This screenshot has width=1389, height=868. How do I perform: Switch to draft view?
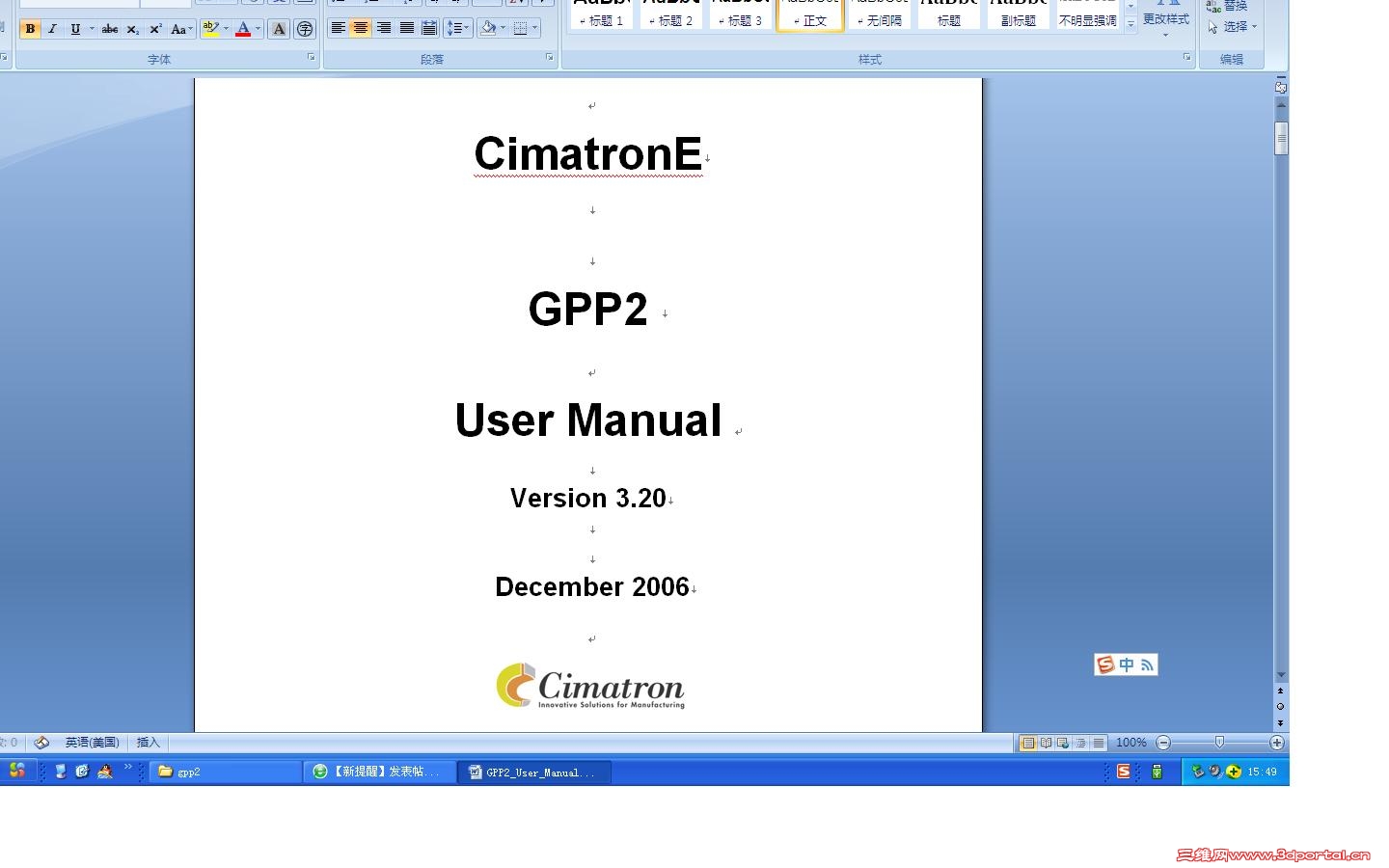1098,743
